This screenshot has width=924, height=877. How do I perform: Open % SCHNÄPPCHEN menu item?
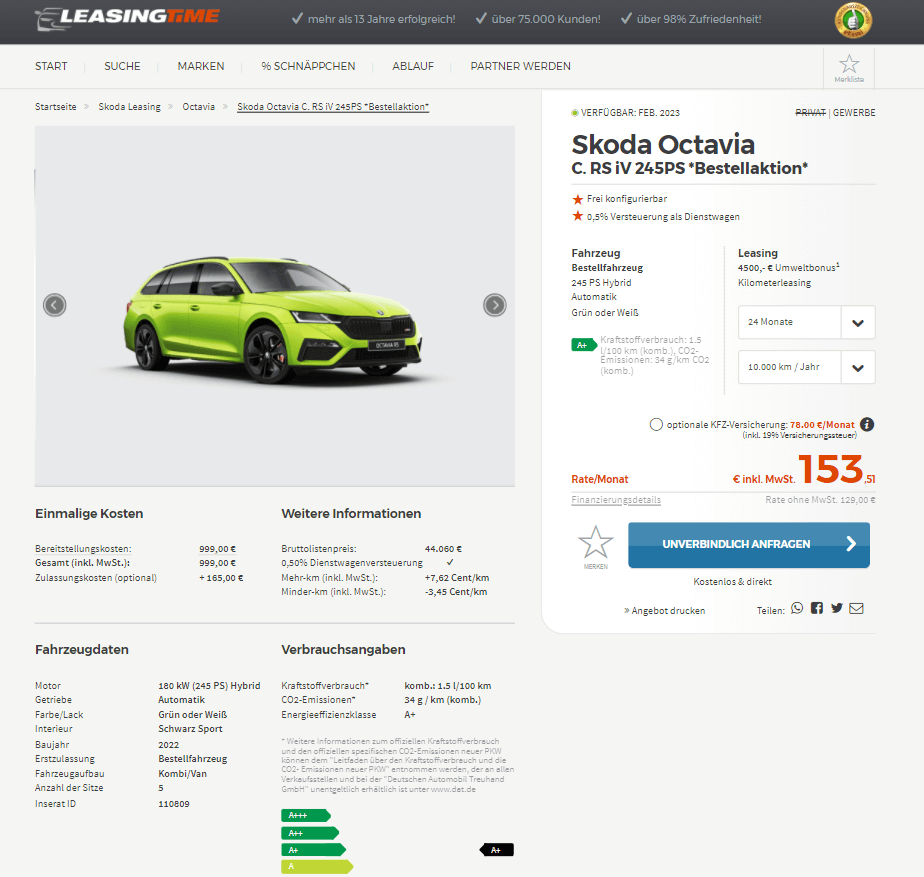tap(308, 66)
